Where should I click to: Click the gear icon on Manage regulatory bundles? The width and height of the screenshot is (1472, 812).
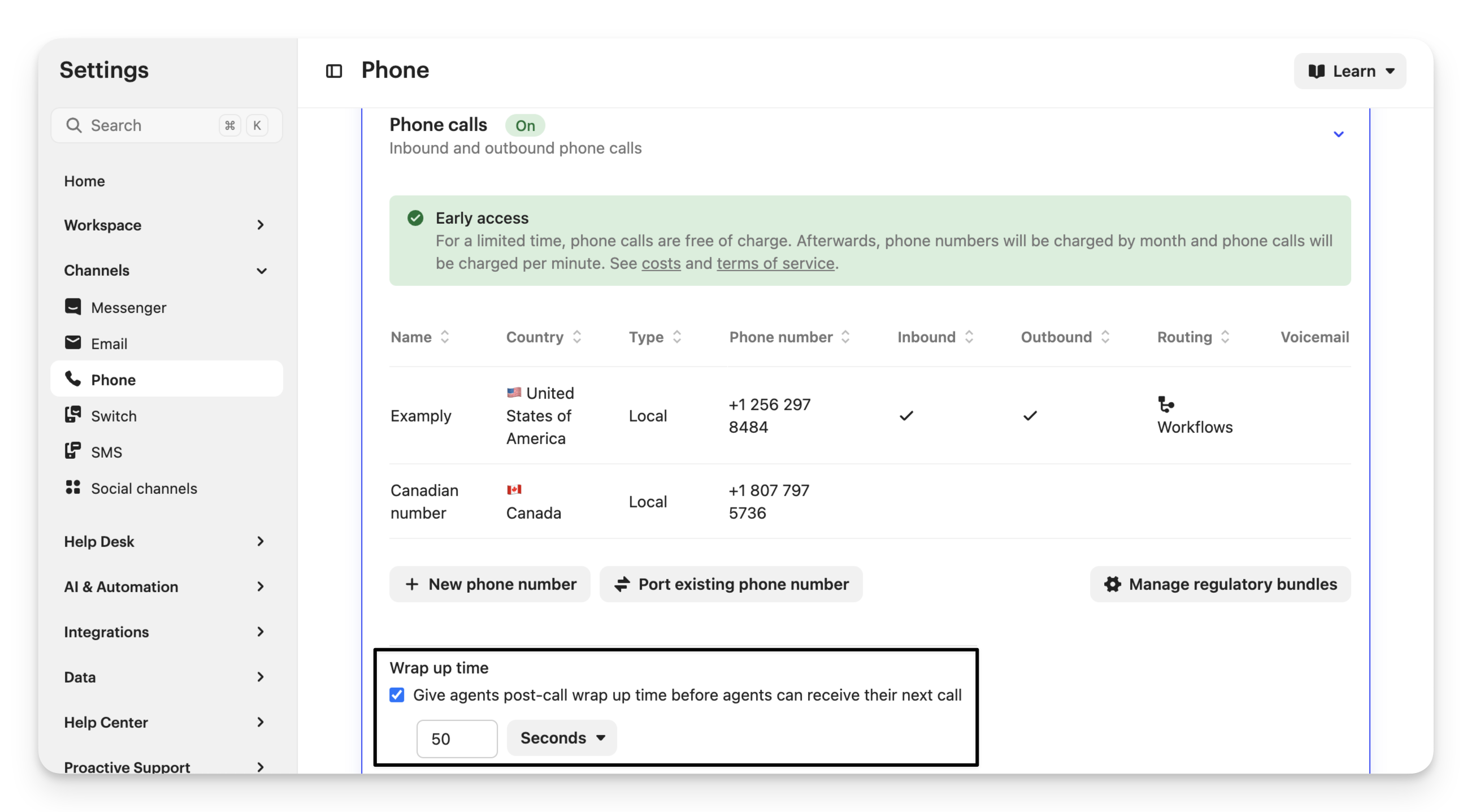(1112, 584)
